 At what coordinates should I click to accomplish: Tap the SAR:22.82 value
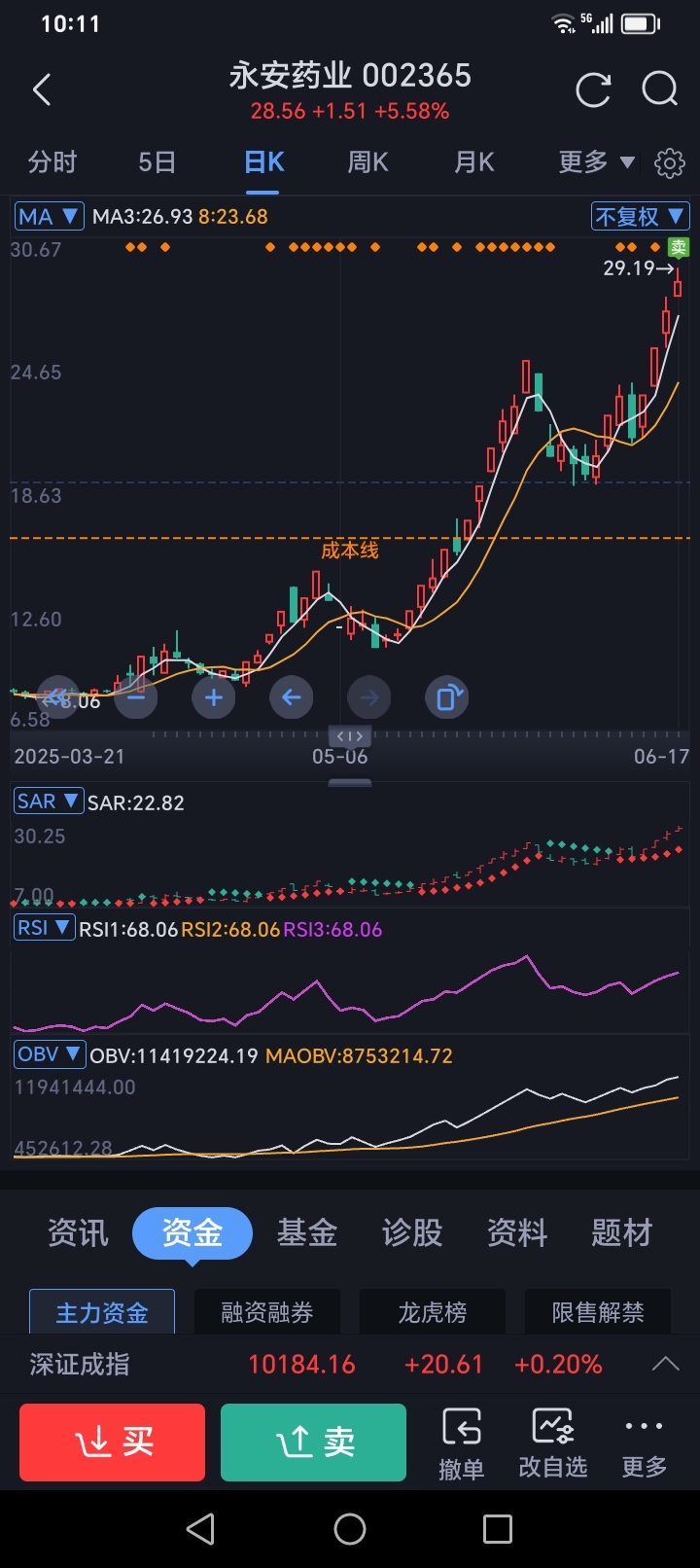click(x=136, y=802)
